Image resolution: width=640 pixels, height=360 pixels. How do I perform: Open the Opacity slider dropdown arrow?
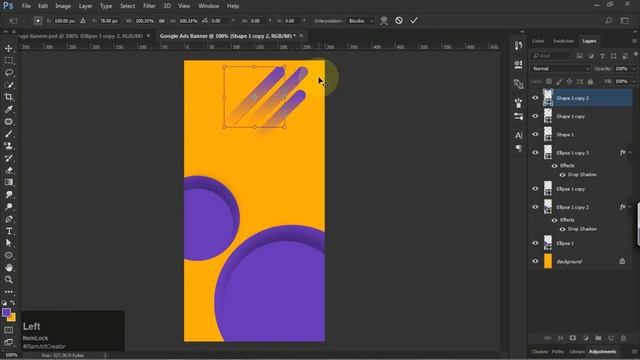[634, 69]
